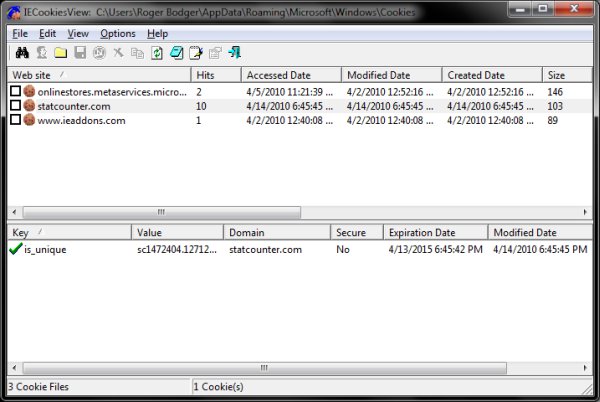Click the greyed circular web site icon
This screenshot has height=402, width=600.
[x=99, y=53]
